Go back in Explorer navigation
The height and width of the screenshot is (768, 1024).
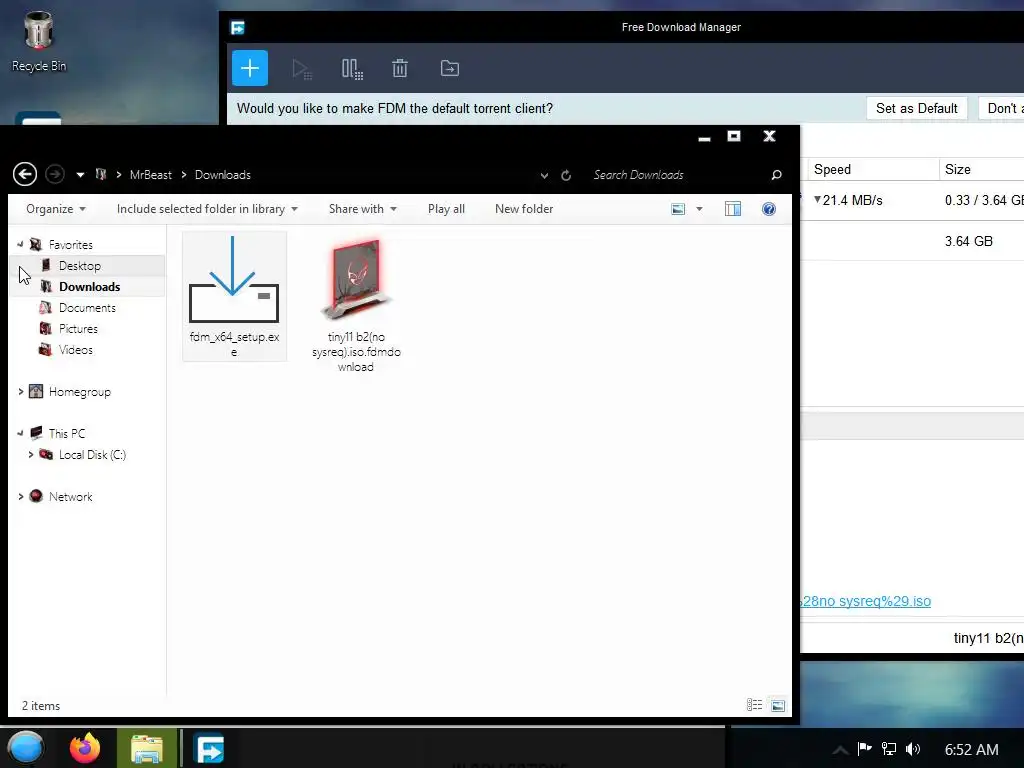click(25, 174)
